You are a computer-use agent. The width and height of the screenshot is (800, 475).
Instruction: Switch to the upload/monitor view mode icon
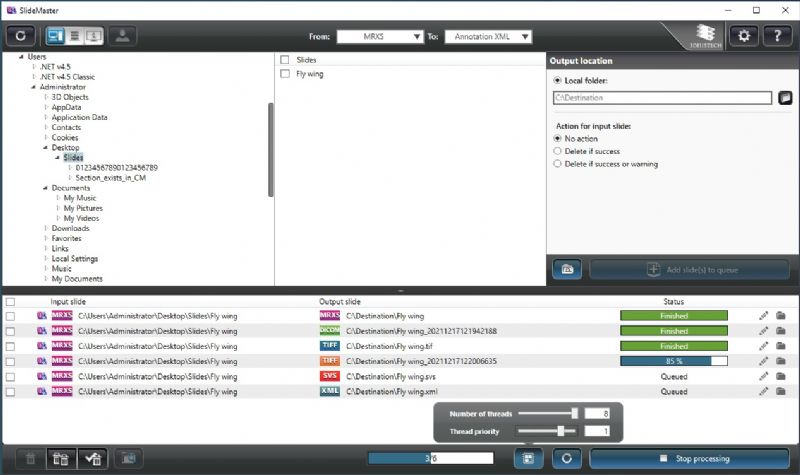pyautogui.click(x=94, y=36)
